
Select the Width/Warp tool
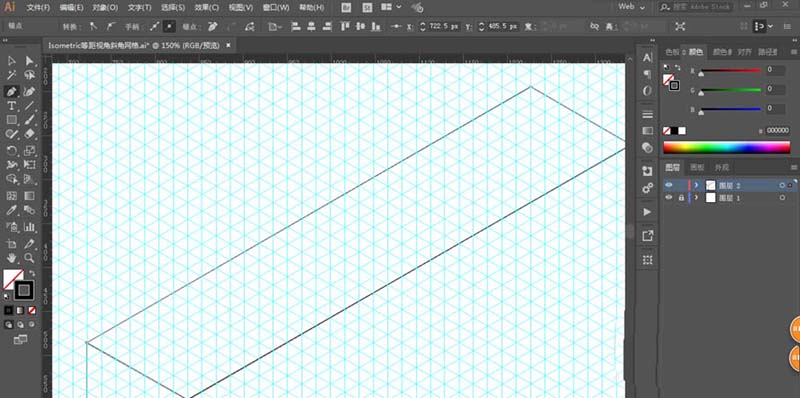pyautogui.click(x=11, y=165)
